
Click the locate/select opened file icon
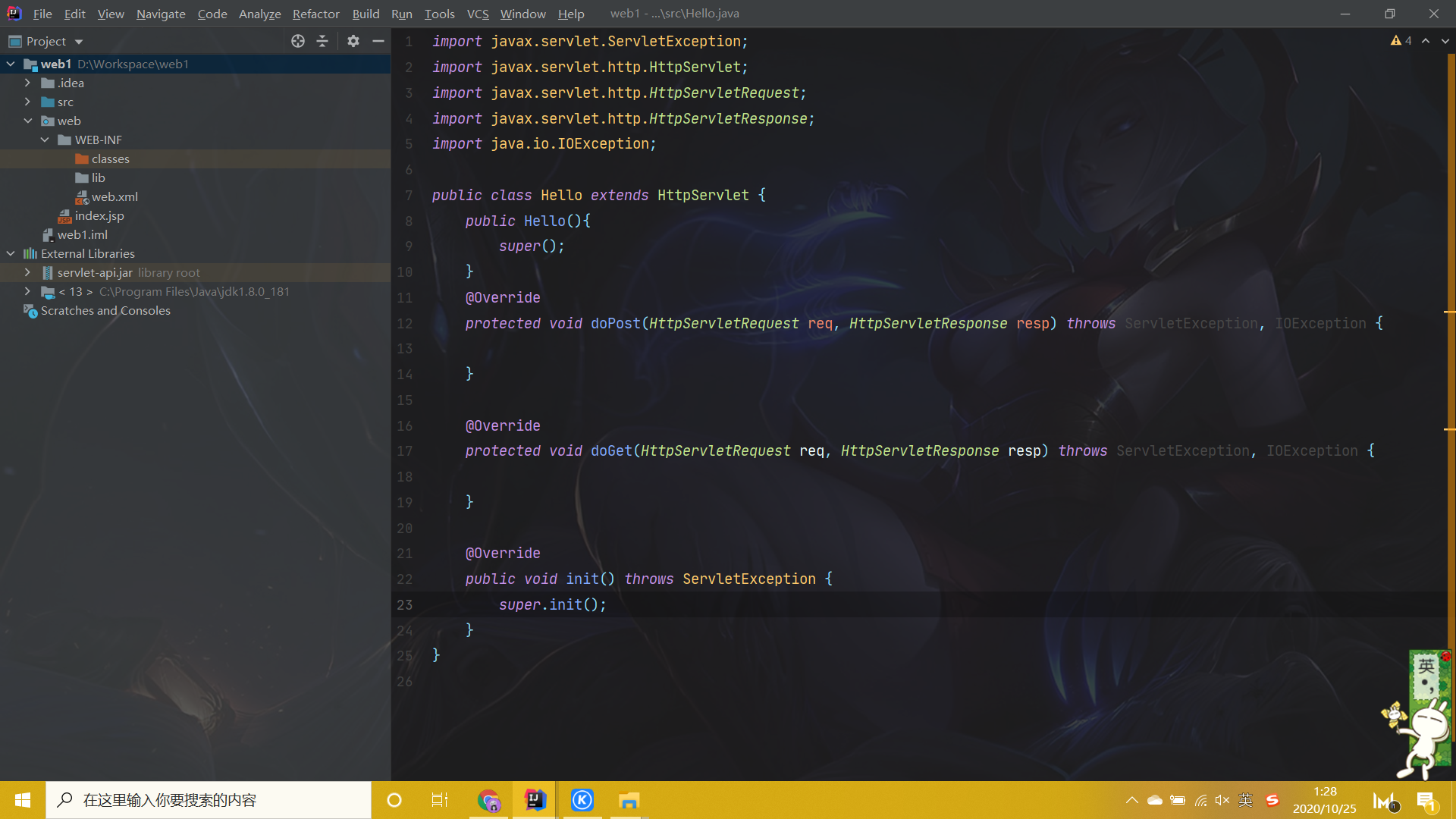point(298,41)
